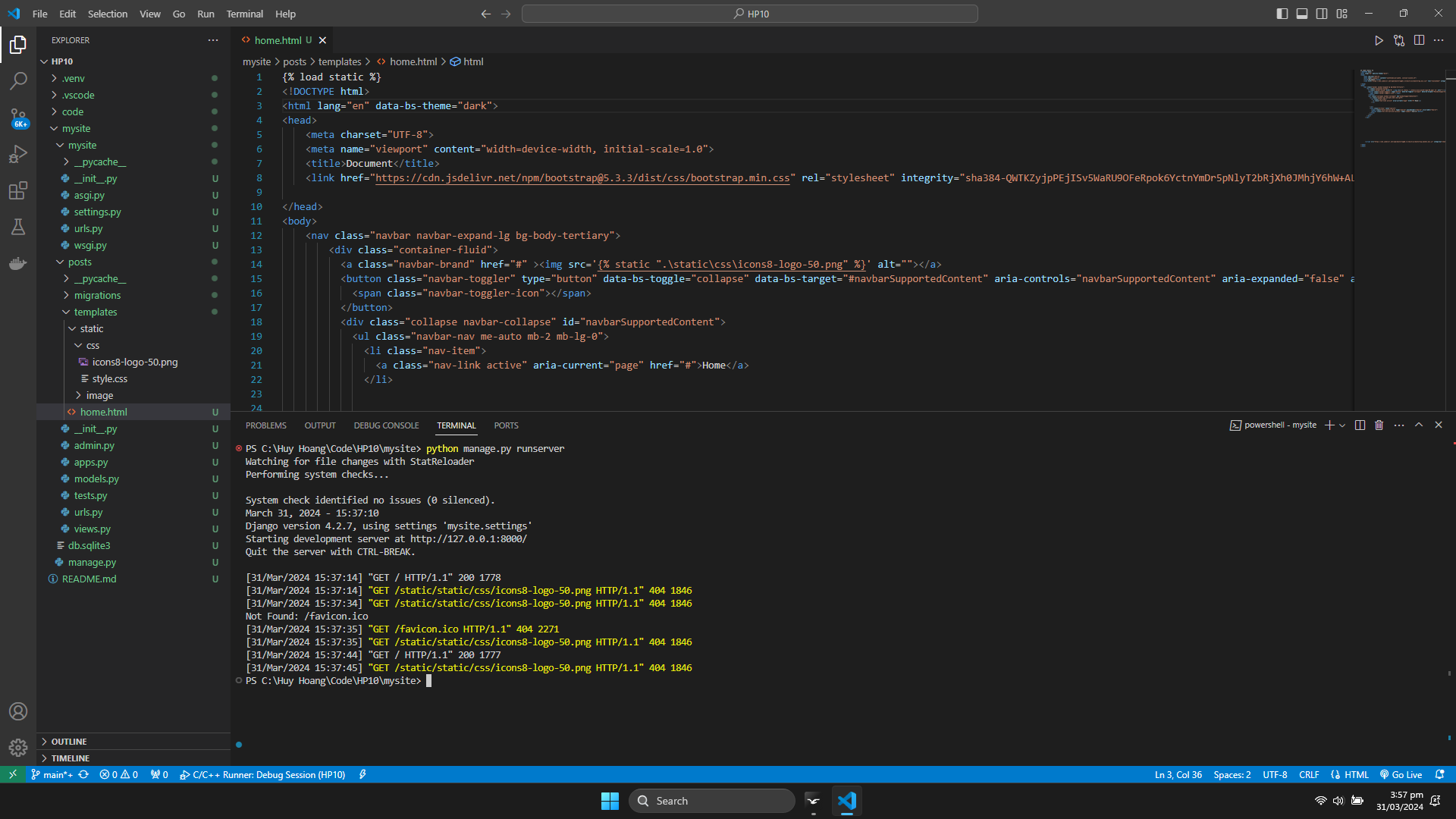Open the Selection menu

pyautogui.click(x=108, y=14)
